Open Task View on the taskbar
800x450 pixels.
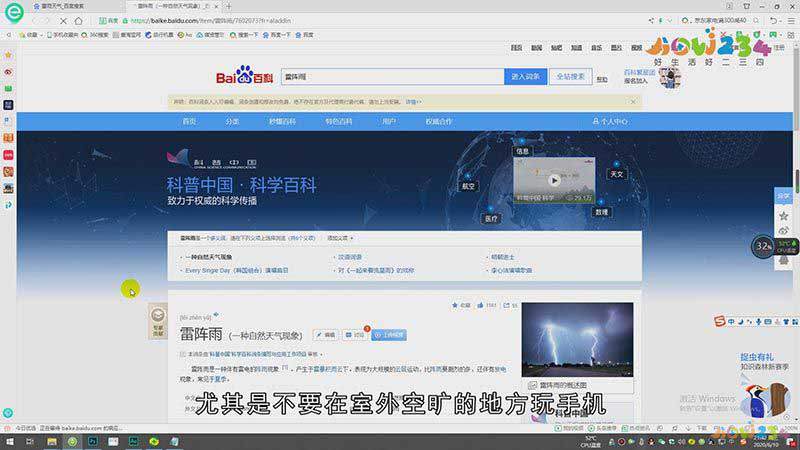tap(30, 441)
